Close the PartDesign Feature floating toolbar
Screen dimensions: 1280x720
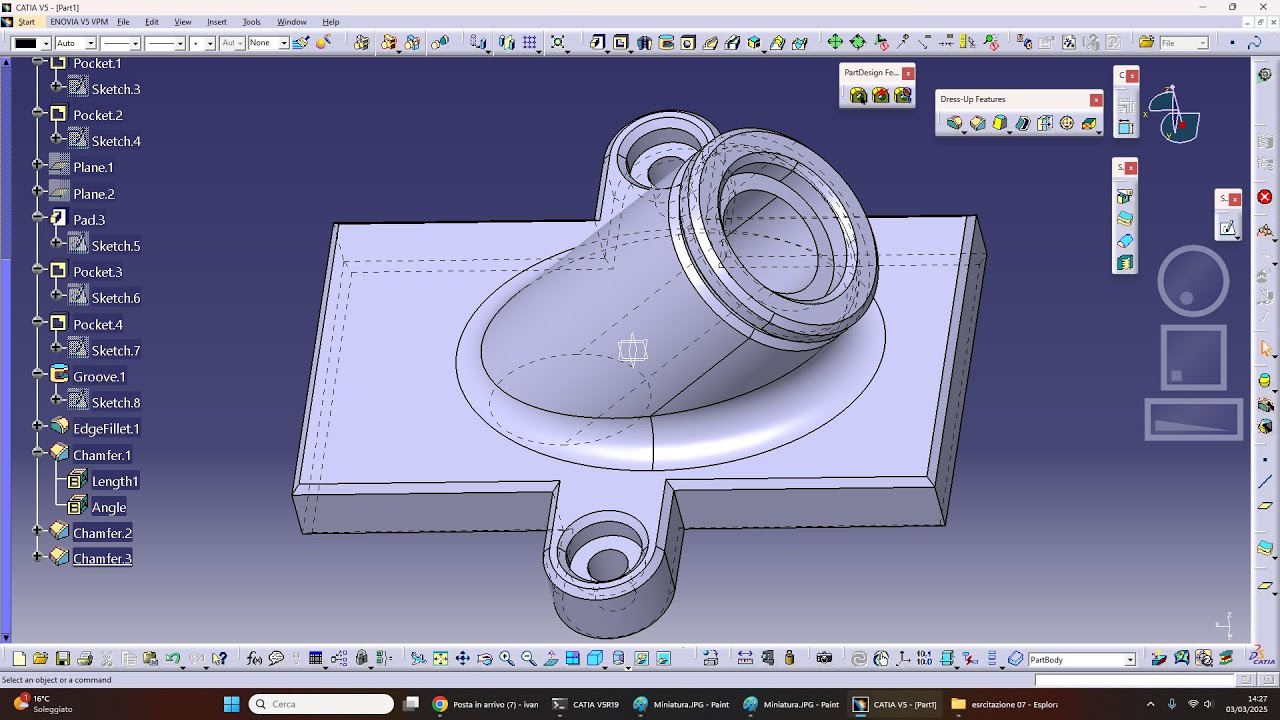pos(908,73)
